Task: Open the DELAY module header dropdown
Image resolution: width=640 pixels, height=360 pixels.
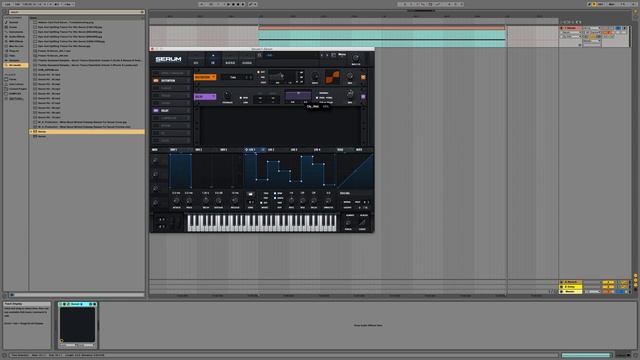Action: pos(205,97)
